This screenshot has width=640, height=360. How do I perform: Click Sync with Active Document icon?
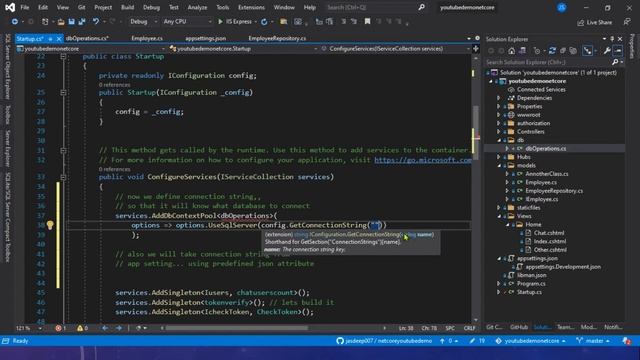[x=552, y=51]
